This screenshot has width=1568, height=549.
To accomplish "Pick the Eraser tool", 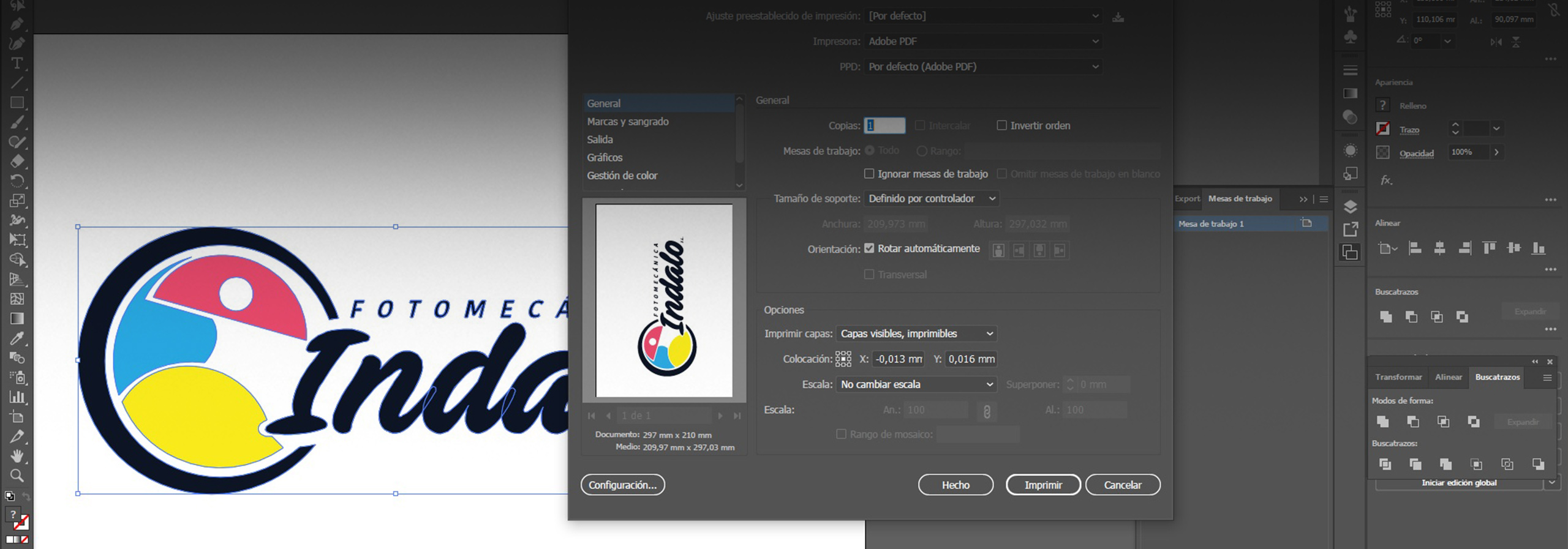I will (17, 162).
